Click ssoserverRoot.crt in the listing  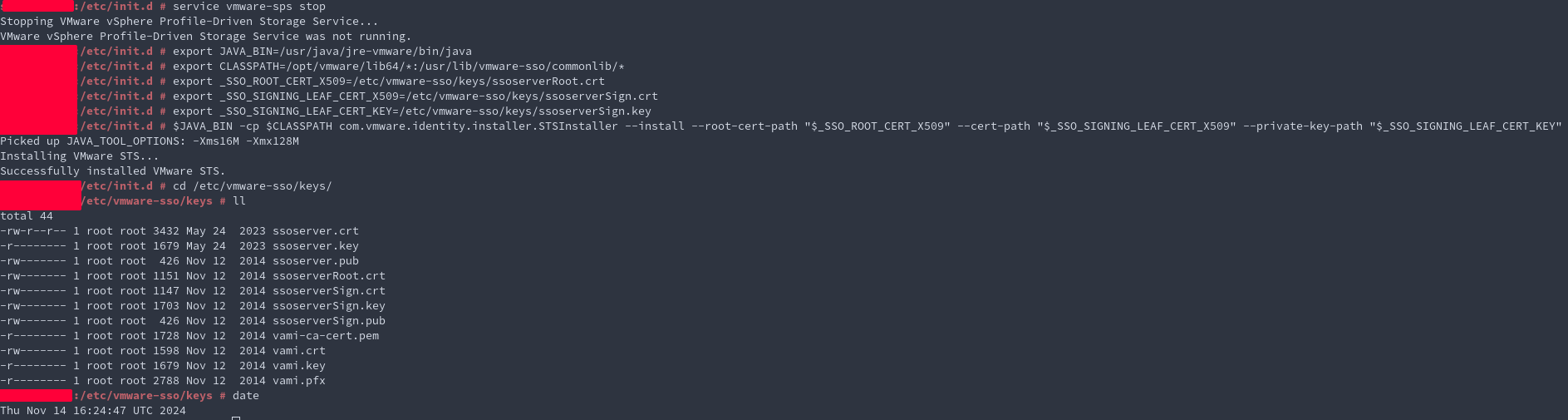329,276
